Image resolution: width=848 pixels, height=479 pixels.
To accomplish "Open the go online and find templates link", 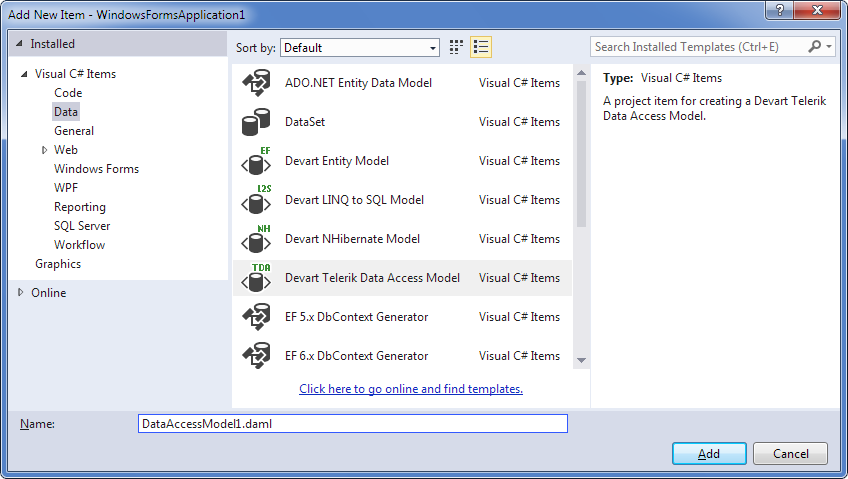I will (x=411, y=389).
